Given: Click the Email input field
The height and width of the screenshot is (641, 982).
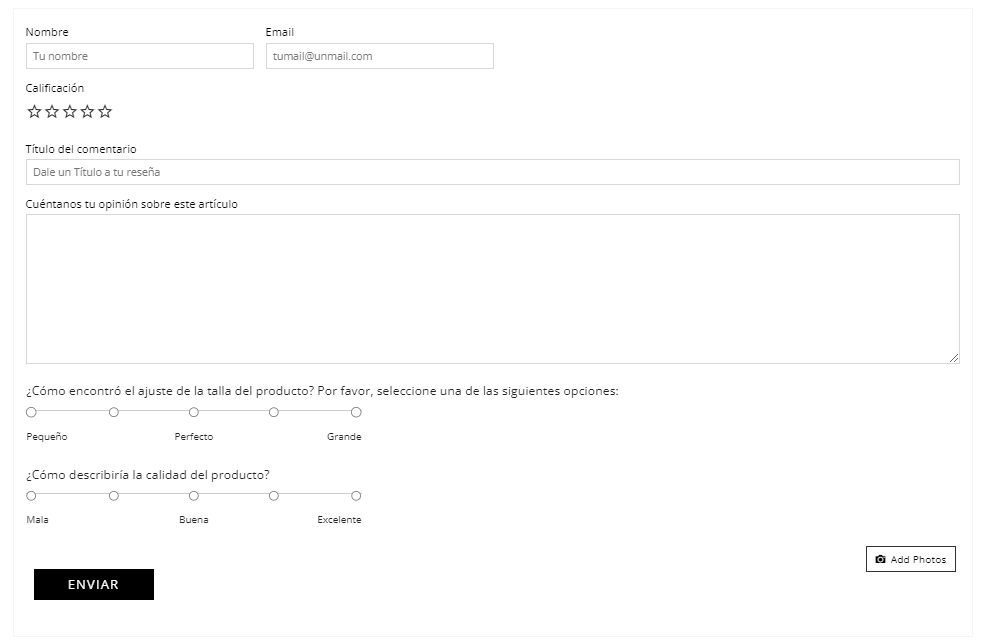Looking at the screenshot, I should pyautogui.click(x=380, y=56).
